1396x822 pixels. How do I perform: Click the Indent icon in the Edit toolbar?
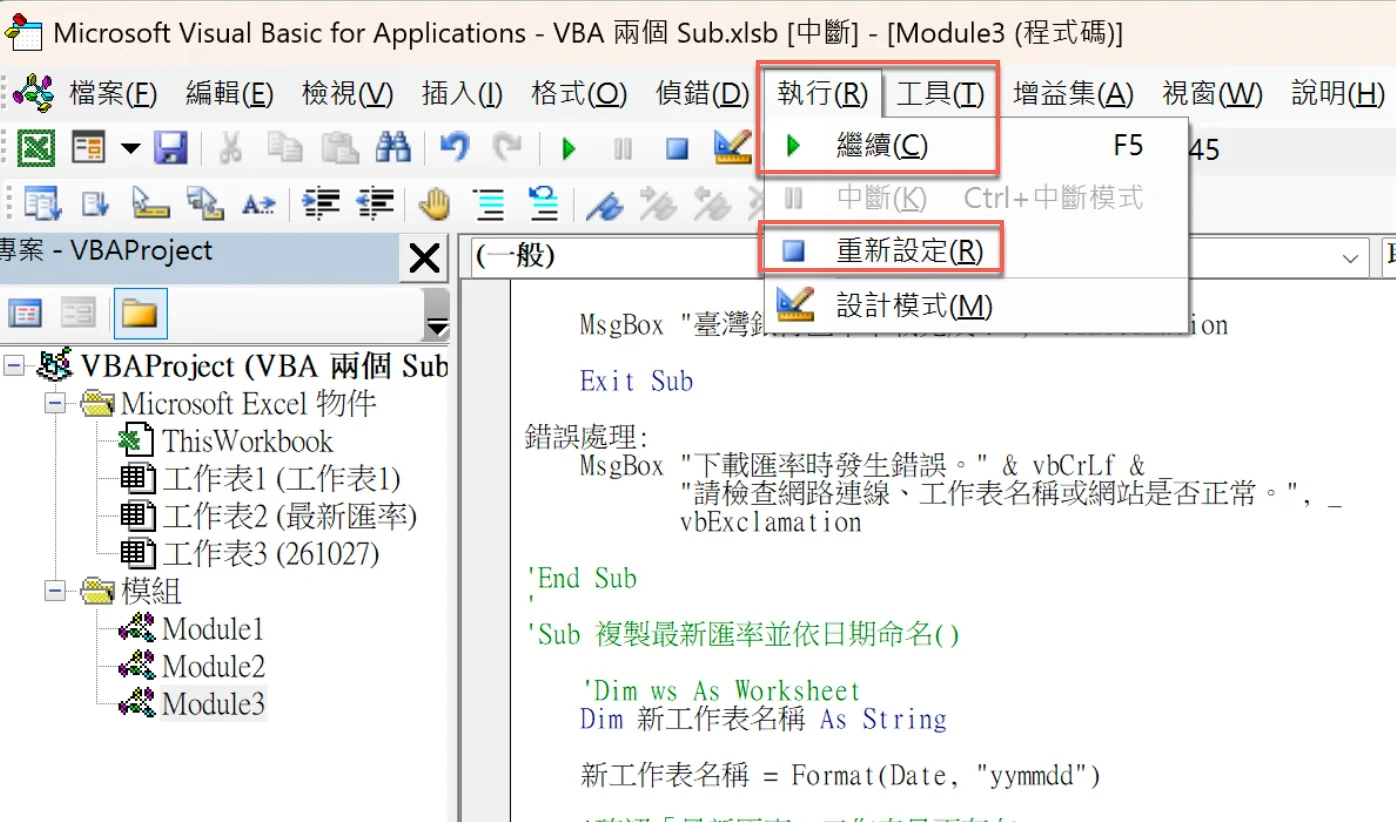click(321, 204)
